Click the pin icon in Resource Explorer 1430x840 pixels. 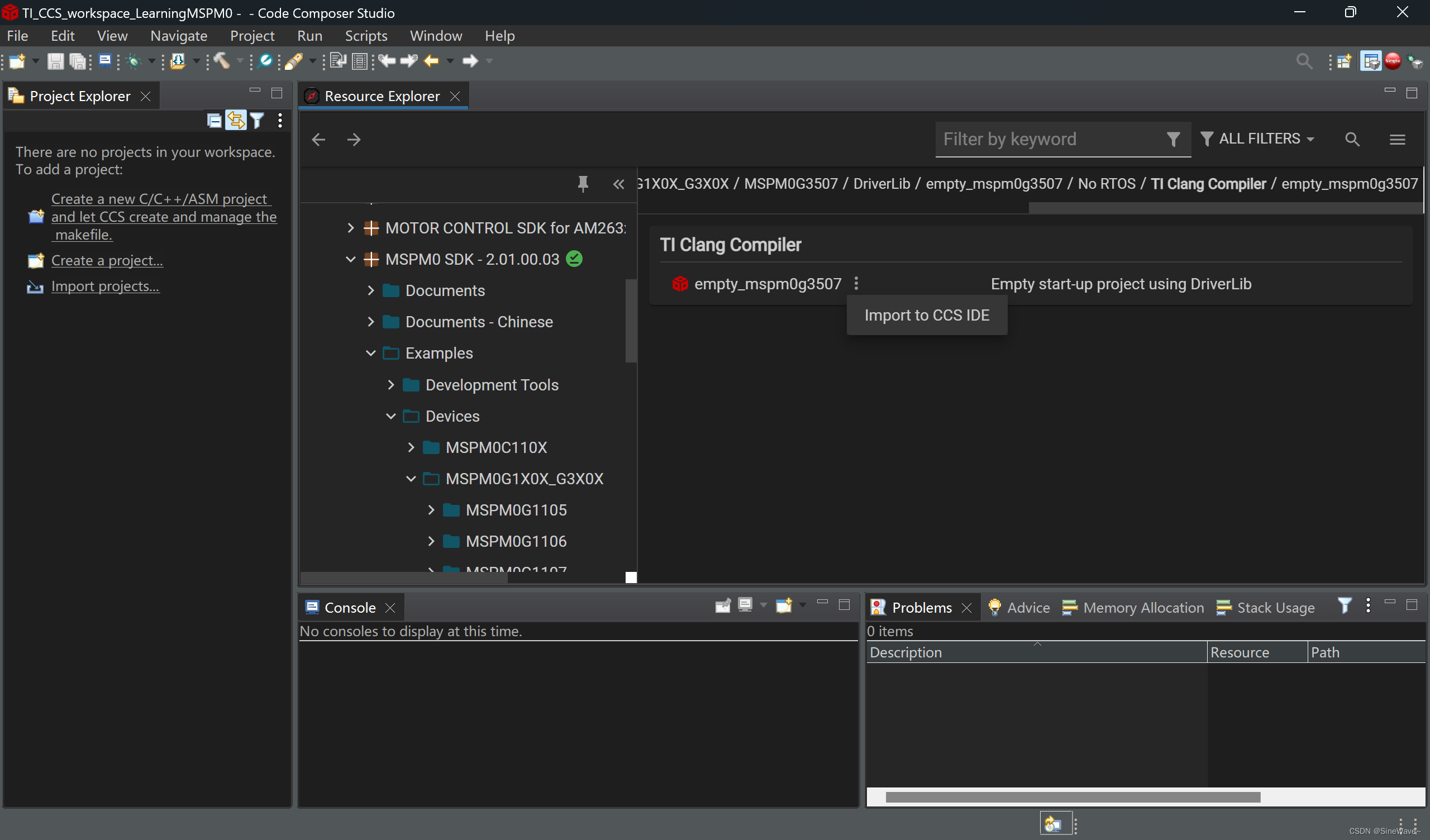pos(582,183)
